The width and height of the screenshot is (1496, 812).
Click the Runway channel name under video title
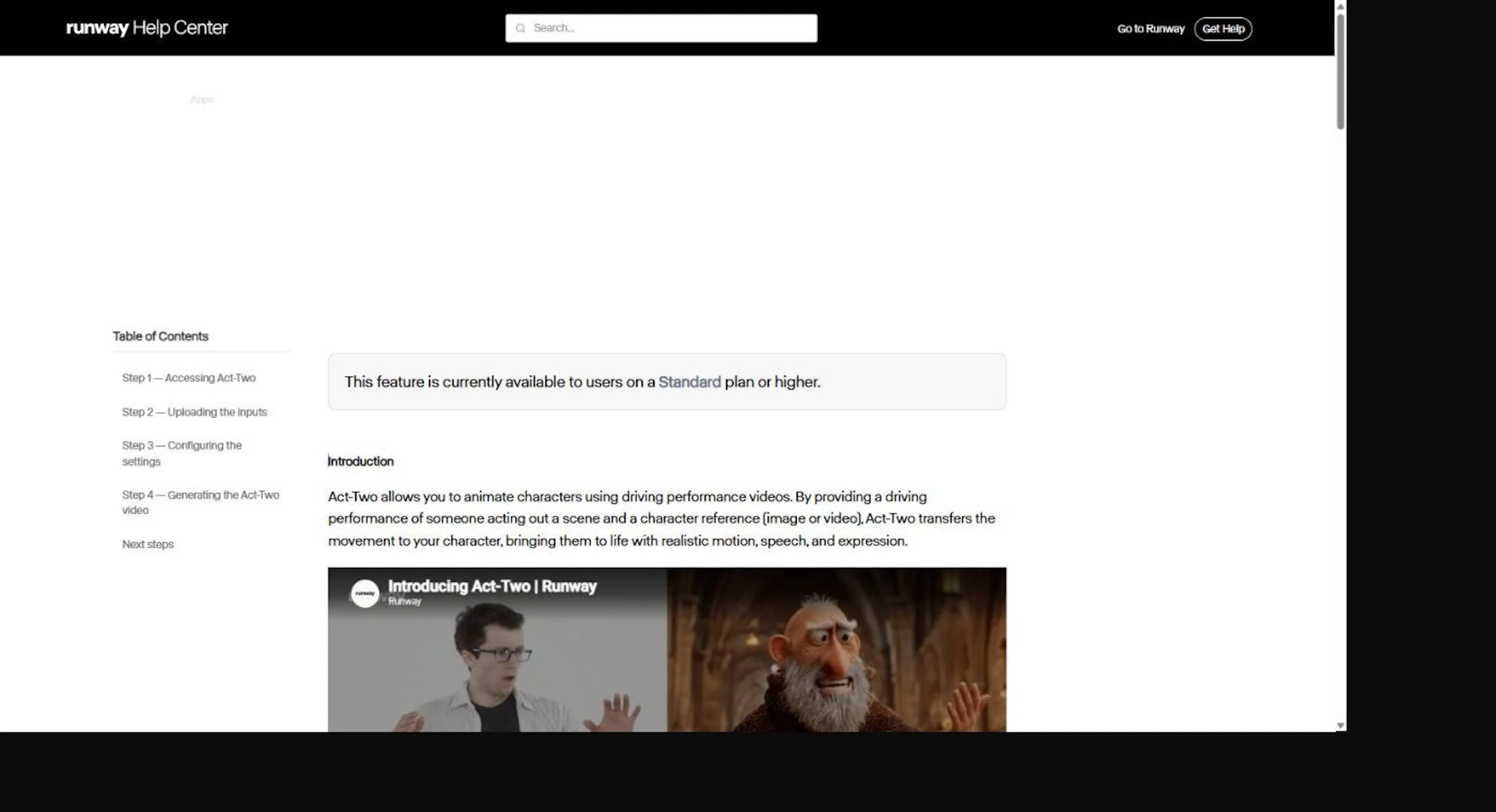coord(404,602)
